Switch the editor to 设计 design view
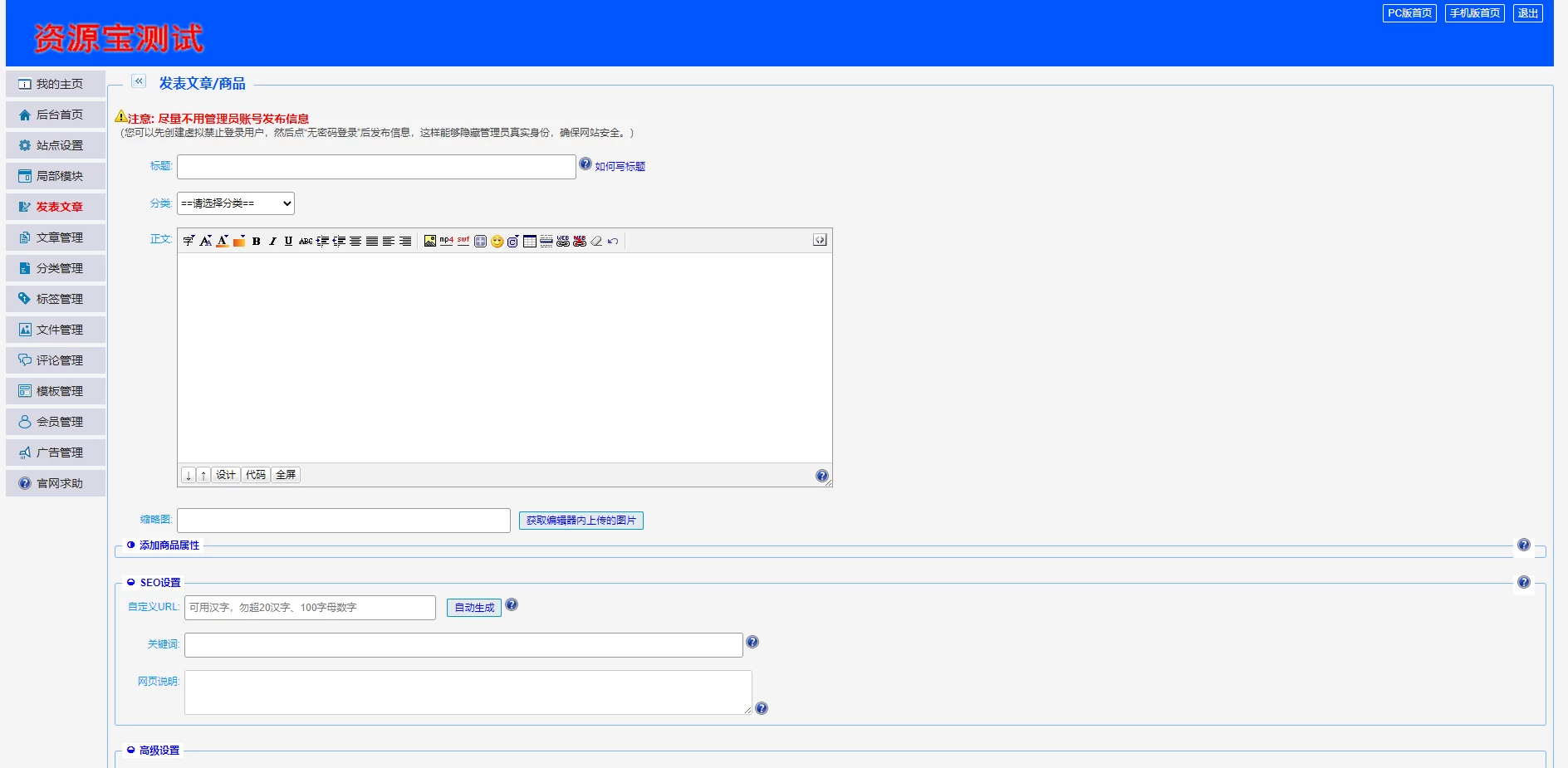Screen dimensions: 1568x768 click(225, 475)
